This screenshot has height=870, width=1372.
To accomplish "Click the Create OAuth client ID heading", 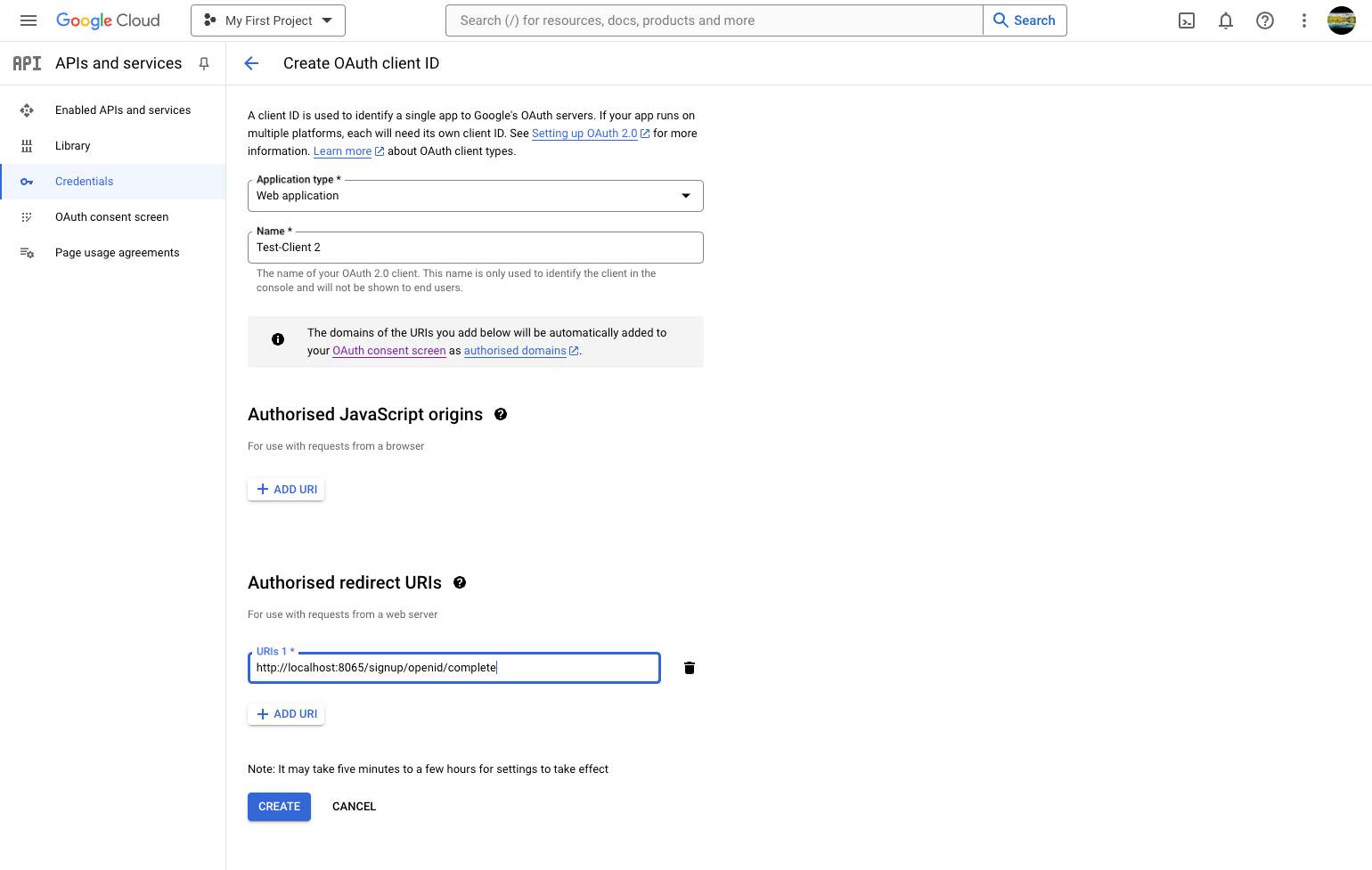I will (x=361, y=63).
